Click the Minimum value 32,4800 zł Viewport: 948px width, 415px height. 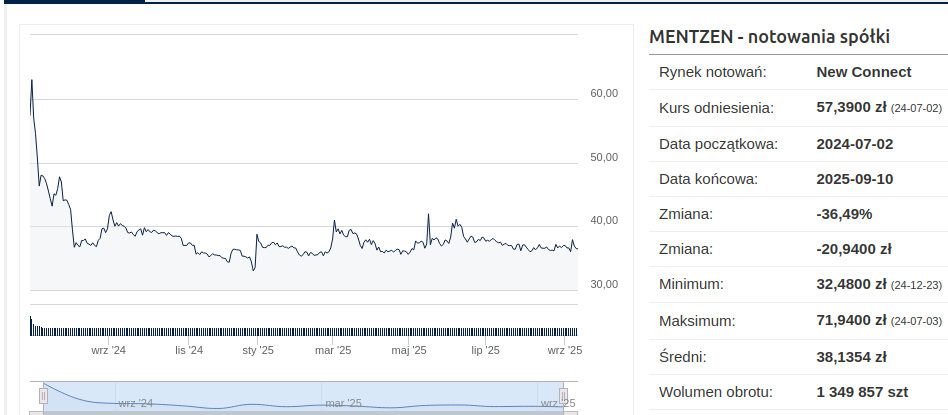click(851, 285)
